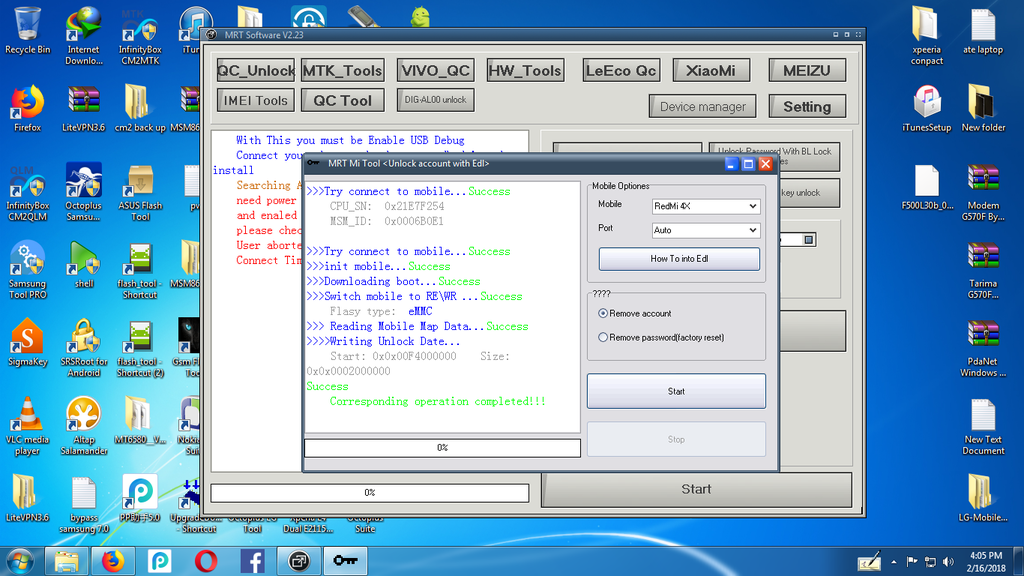Select Remove password (factory reset) option
This screenshot has width=1024, height=576.
point(603,337)
